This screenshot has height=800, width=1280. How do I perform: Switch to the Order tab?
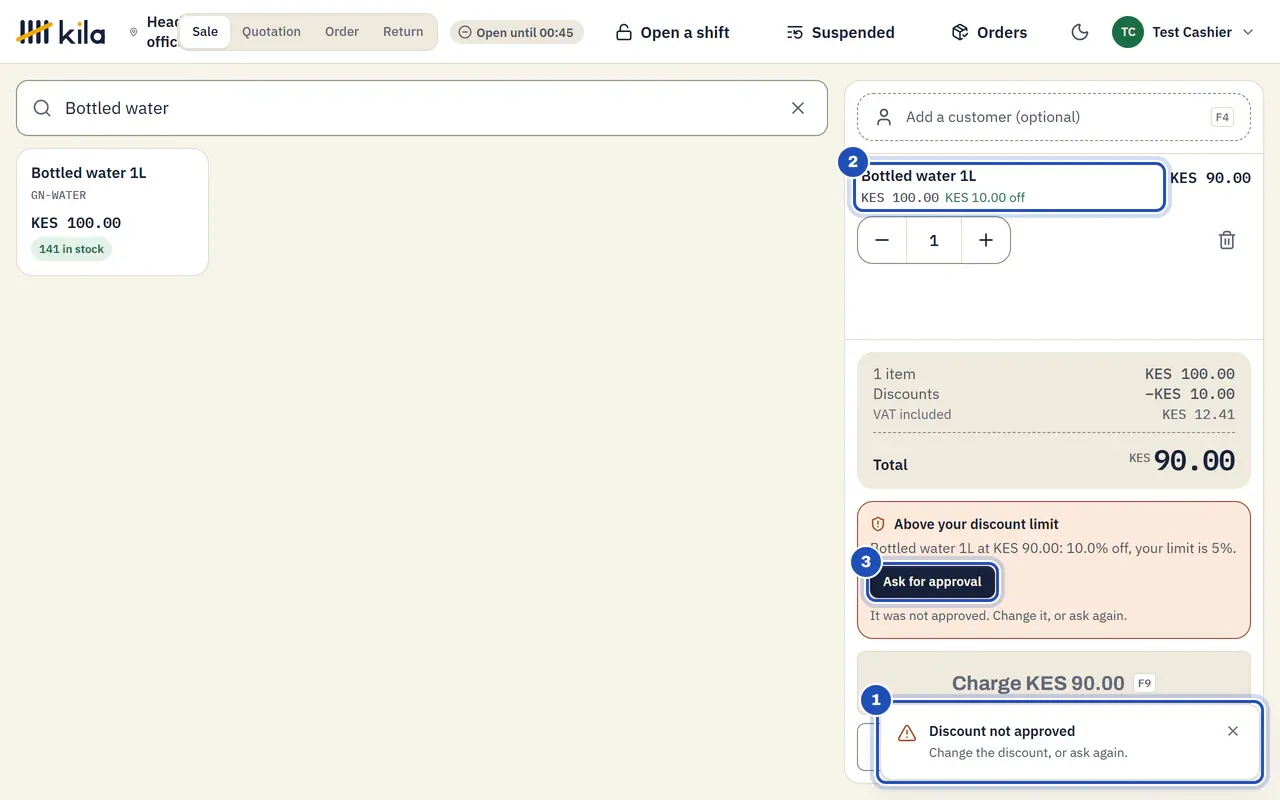[x=342, y=32]
